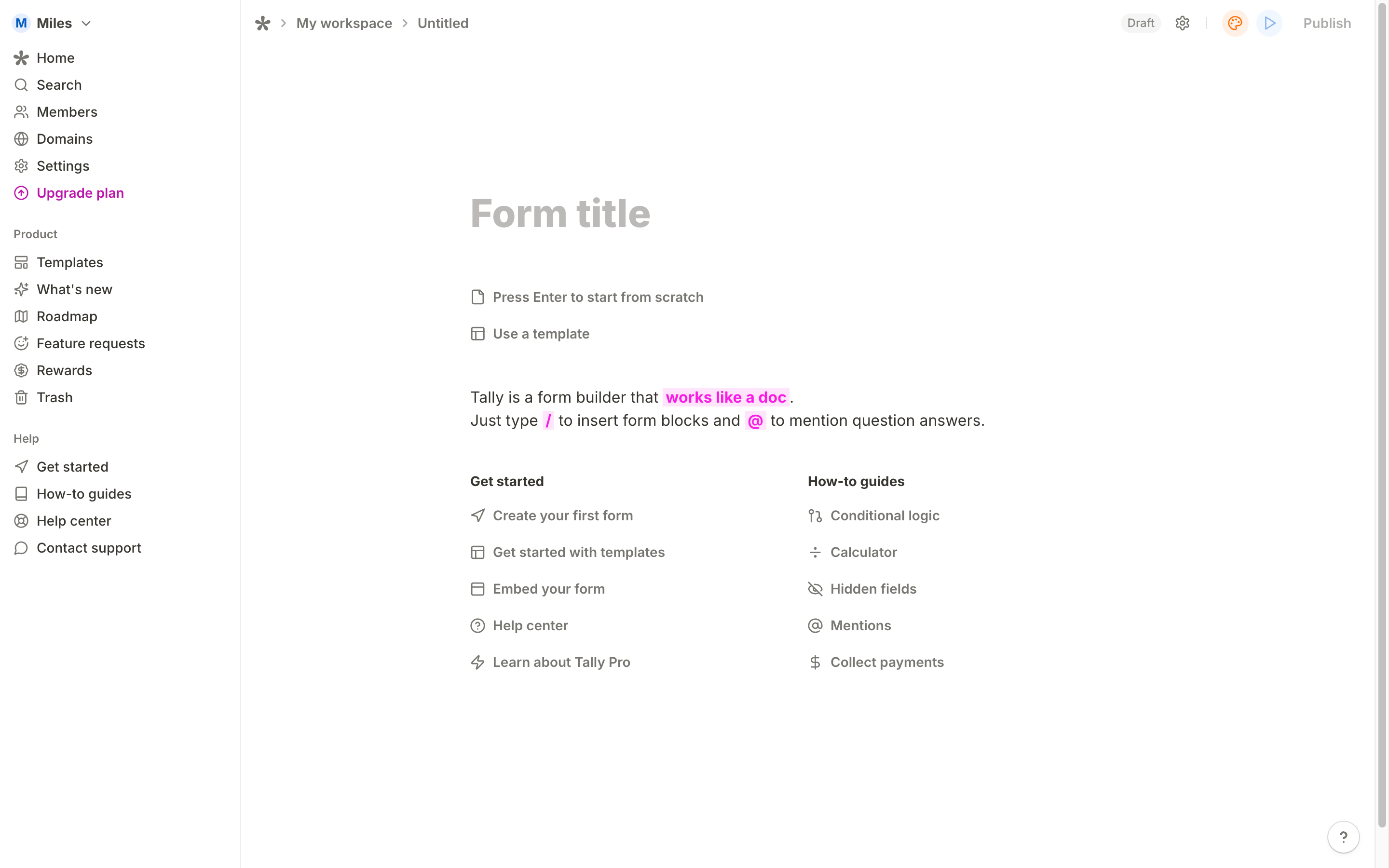The height and width of the screenshot is (868, 1389).
Task: Open Rewards from the sidebar
Action: coord(64,370)
